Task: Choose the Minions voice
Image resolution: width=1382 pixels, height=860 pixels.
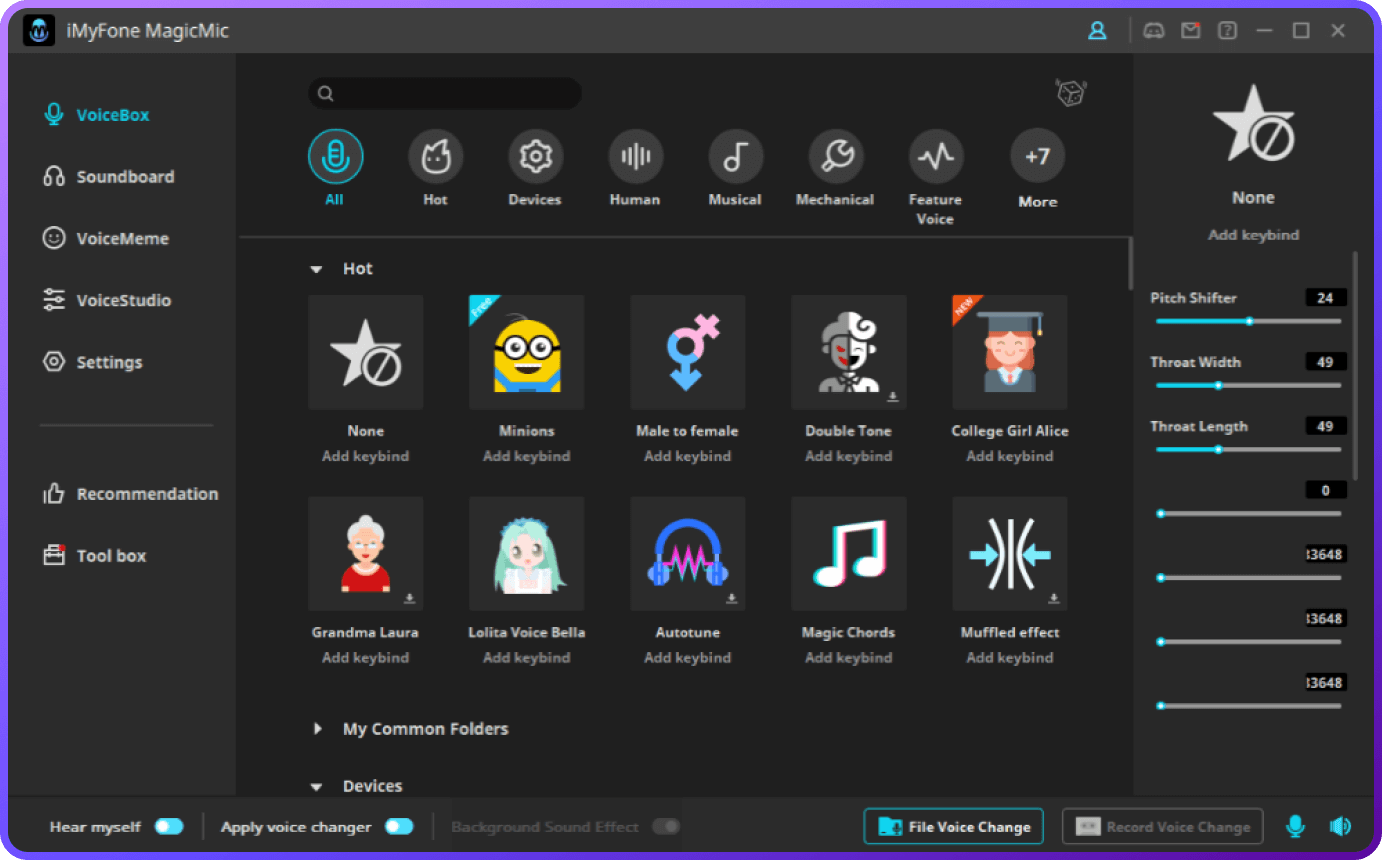Action: (527, 352)
